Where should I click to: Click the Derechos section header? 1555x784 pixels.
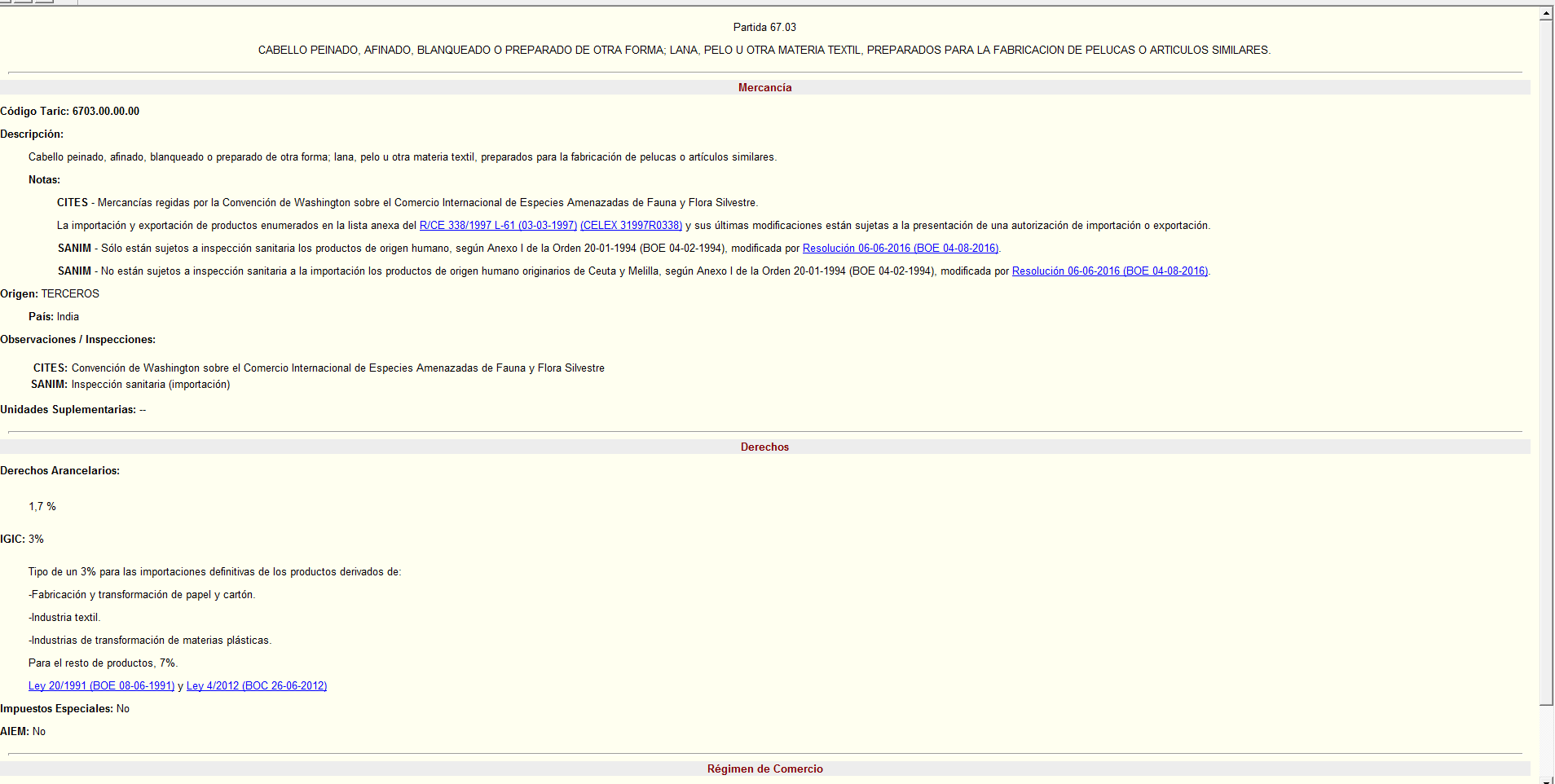764,447
